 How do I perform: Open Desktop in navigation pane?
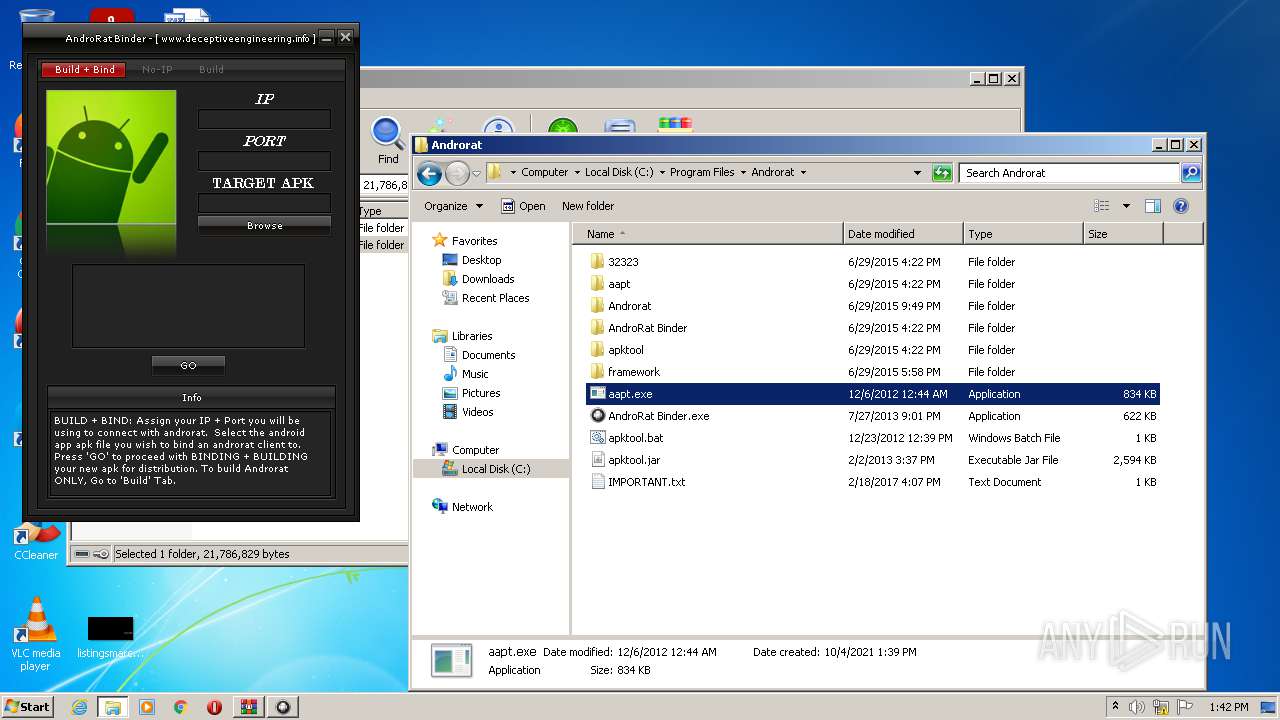tap(481, 260)
